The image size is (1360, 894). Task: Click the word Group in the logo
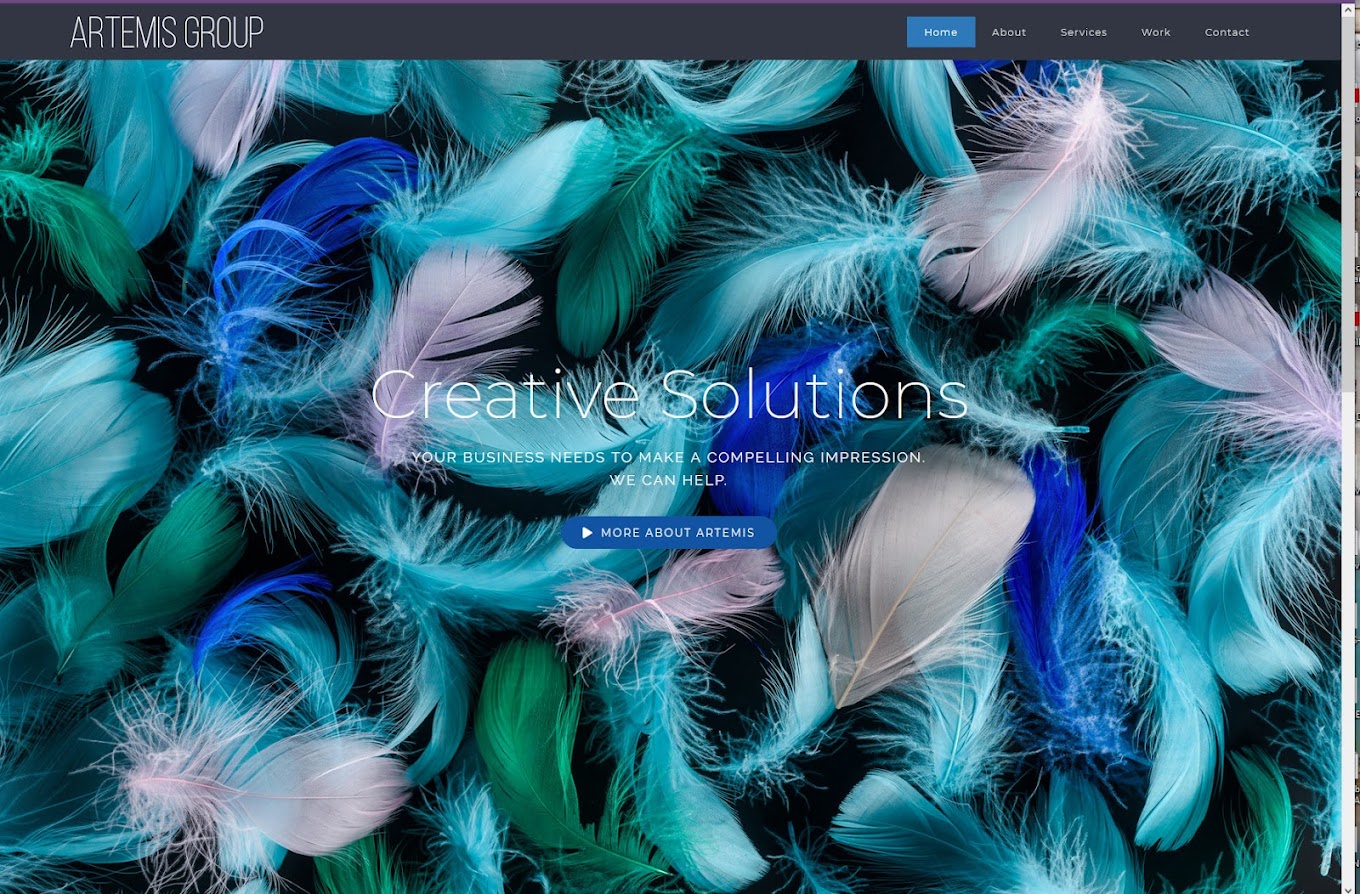tap(222, 33)
